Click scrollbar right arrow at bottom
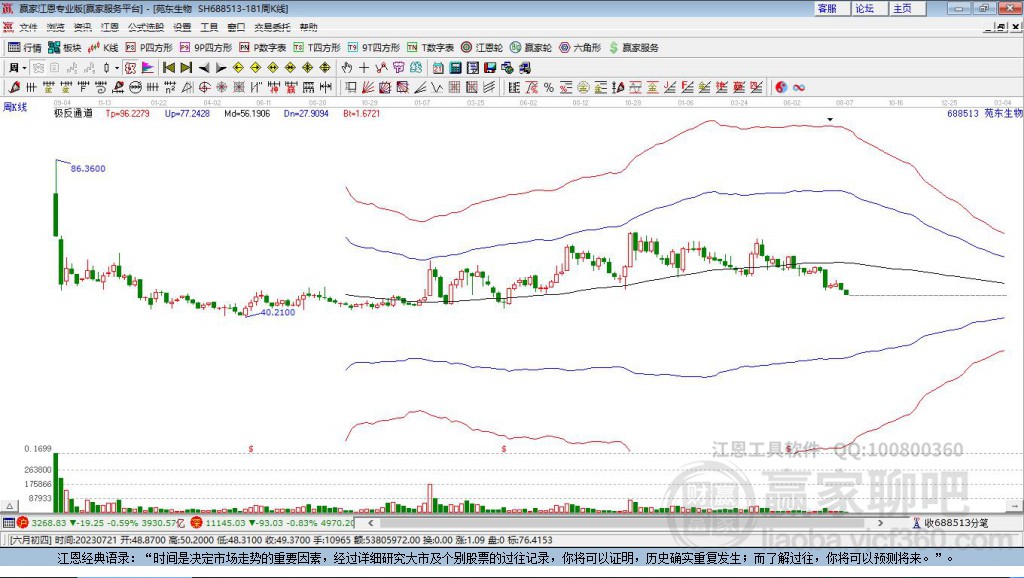 coord(880,523)
